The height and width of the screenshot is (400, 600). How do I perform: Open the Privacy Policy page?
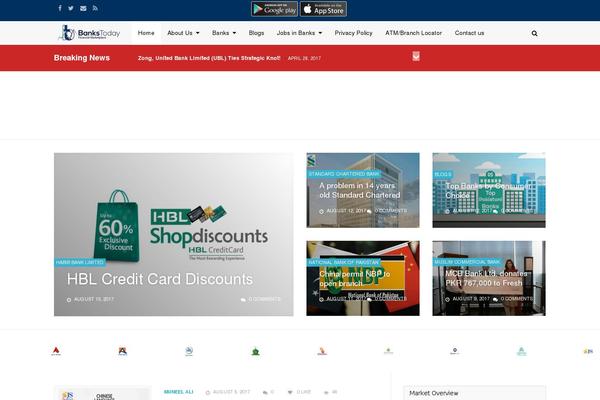[354, 33]
